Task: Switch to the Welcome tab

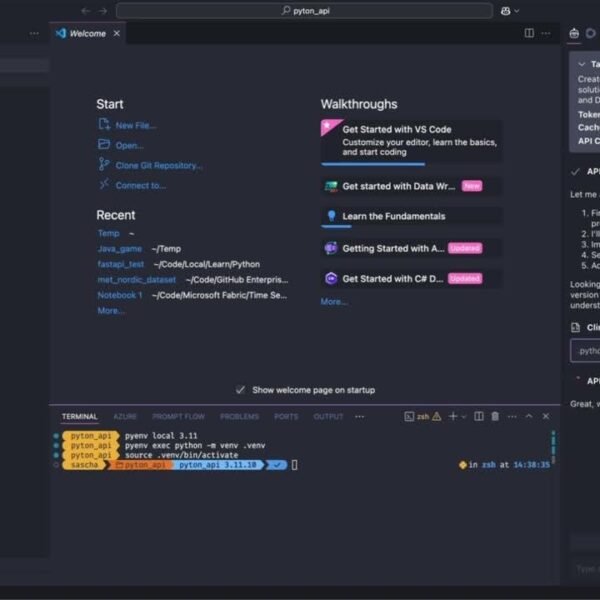Action: coord(87,34)
